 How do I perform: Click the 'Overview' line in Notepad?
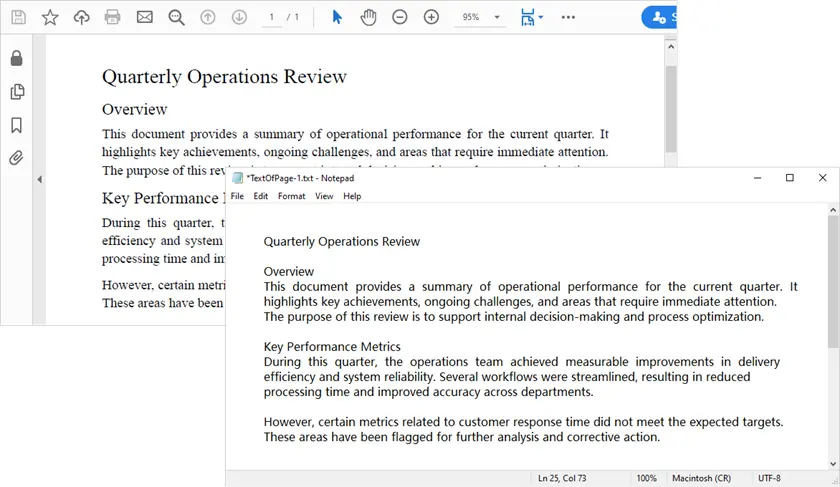click(289, 272)
